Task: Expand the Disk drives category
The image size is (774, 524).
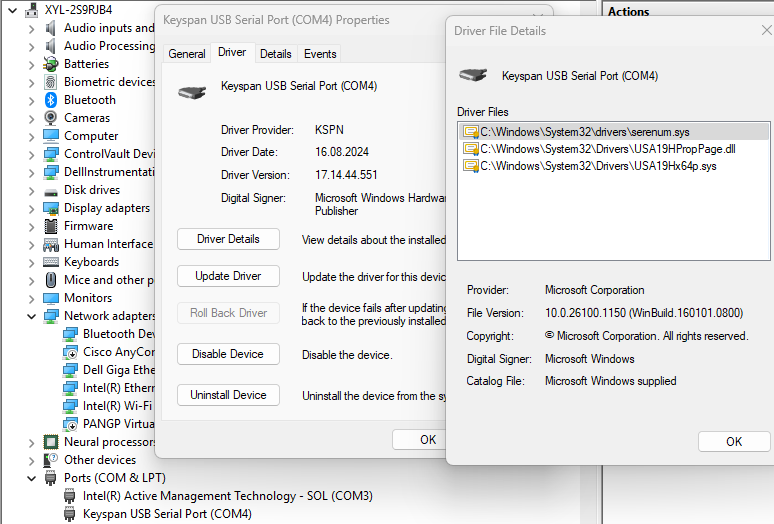Action: pyautogui.click(x=32, y=190)
